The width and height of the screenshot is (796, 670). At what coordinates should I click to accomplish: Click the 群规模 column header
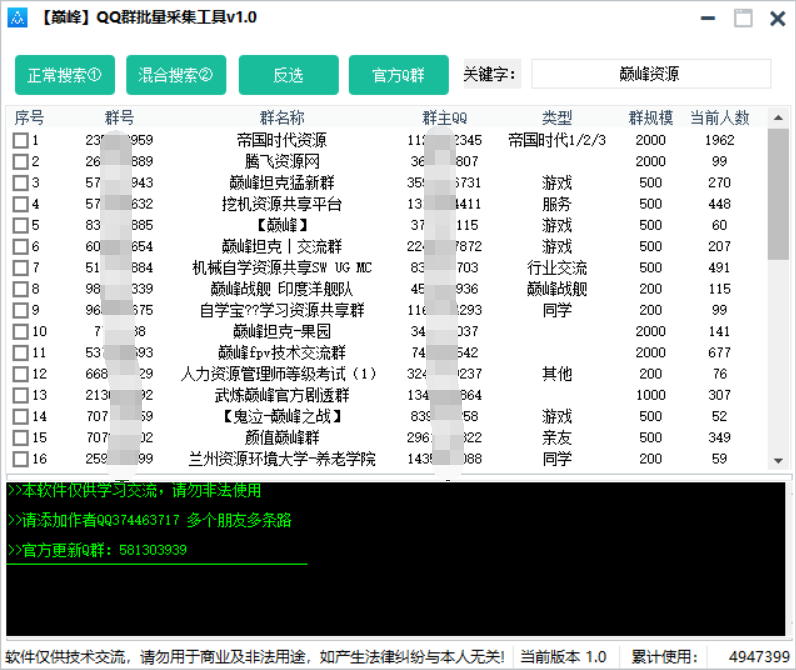coord(650,118)
